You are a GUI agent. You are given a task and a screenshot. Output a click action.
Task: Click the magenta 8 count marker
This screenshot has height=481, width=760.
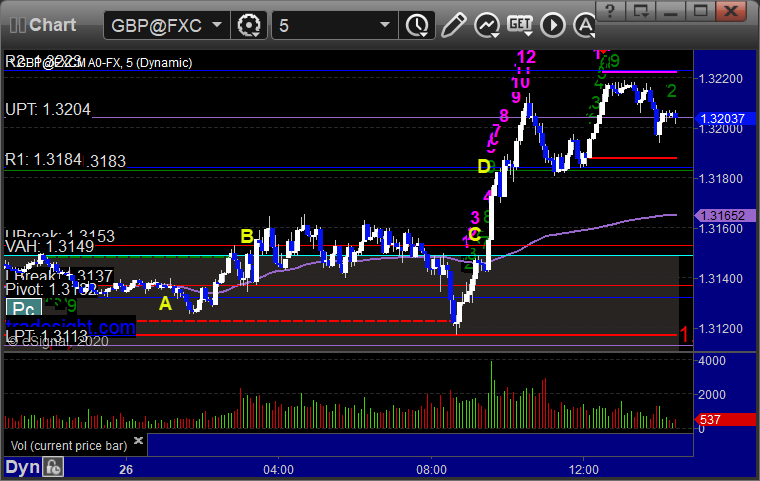click(x=504, y=115)
